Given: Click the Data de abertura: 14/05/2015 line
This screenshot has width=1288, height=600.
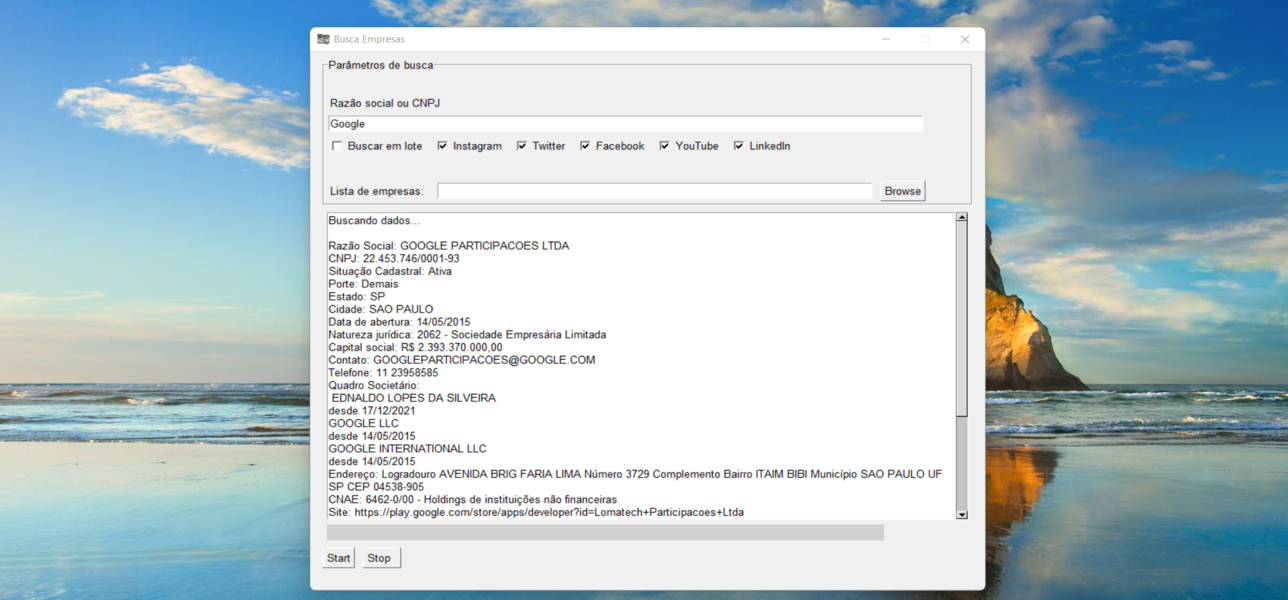Looking at the screenshot, I should click(x=399, y=322).
